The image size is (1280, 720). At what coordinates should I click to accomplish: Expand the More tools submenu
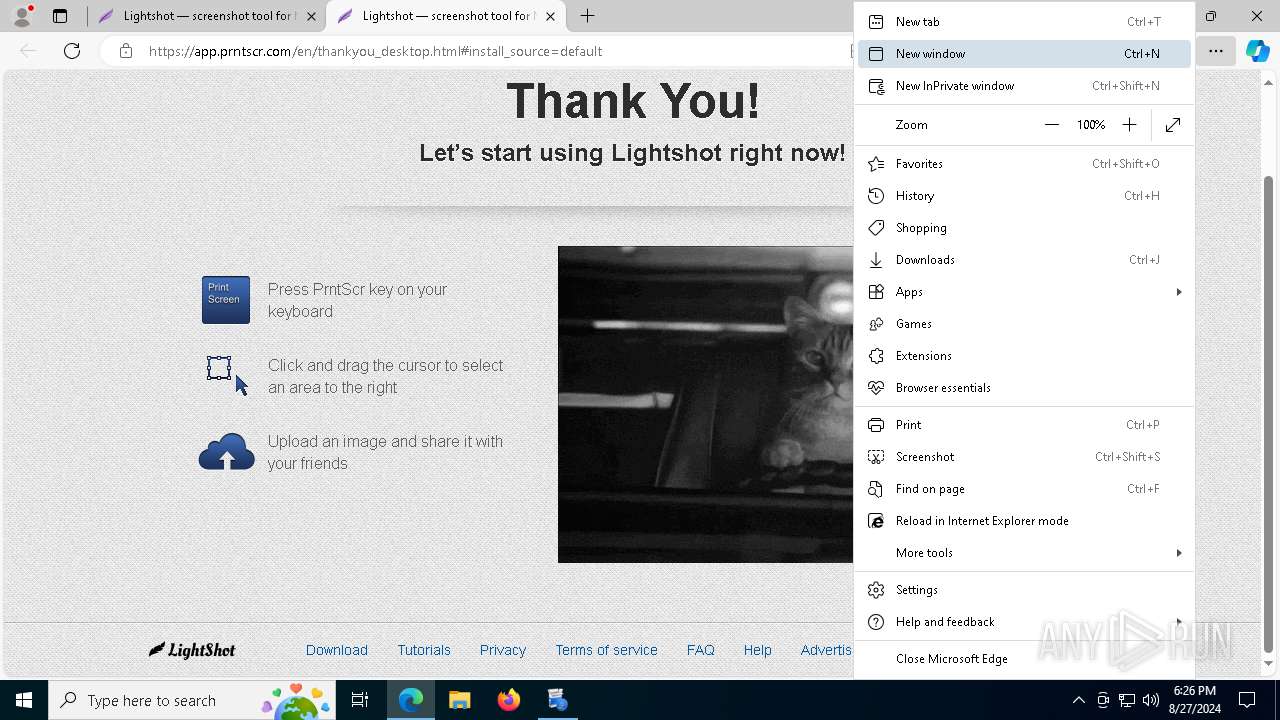[1024, 553]
